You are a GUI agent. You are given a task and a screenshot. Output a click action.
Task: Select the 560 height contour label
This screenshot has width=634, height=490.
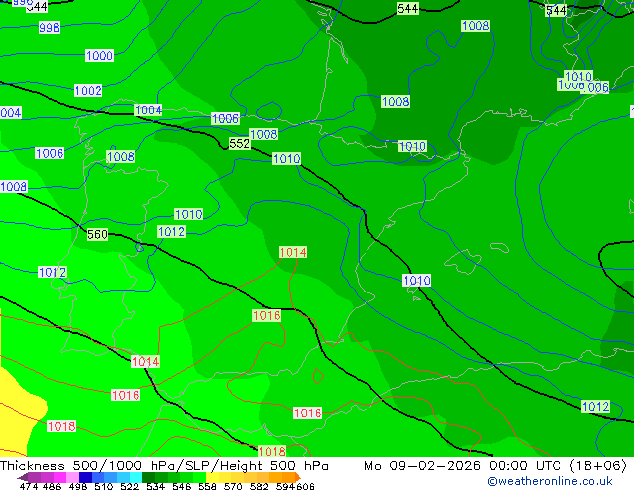97,234
